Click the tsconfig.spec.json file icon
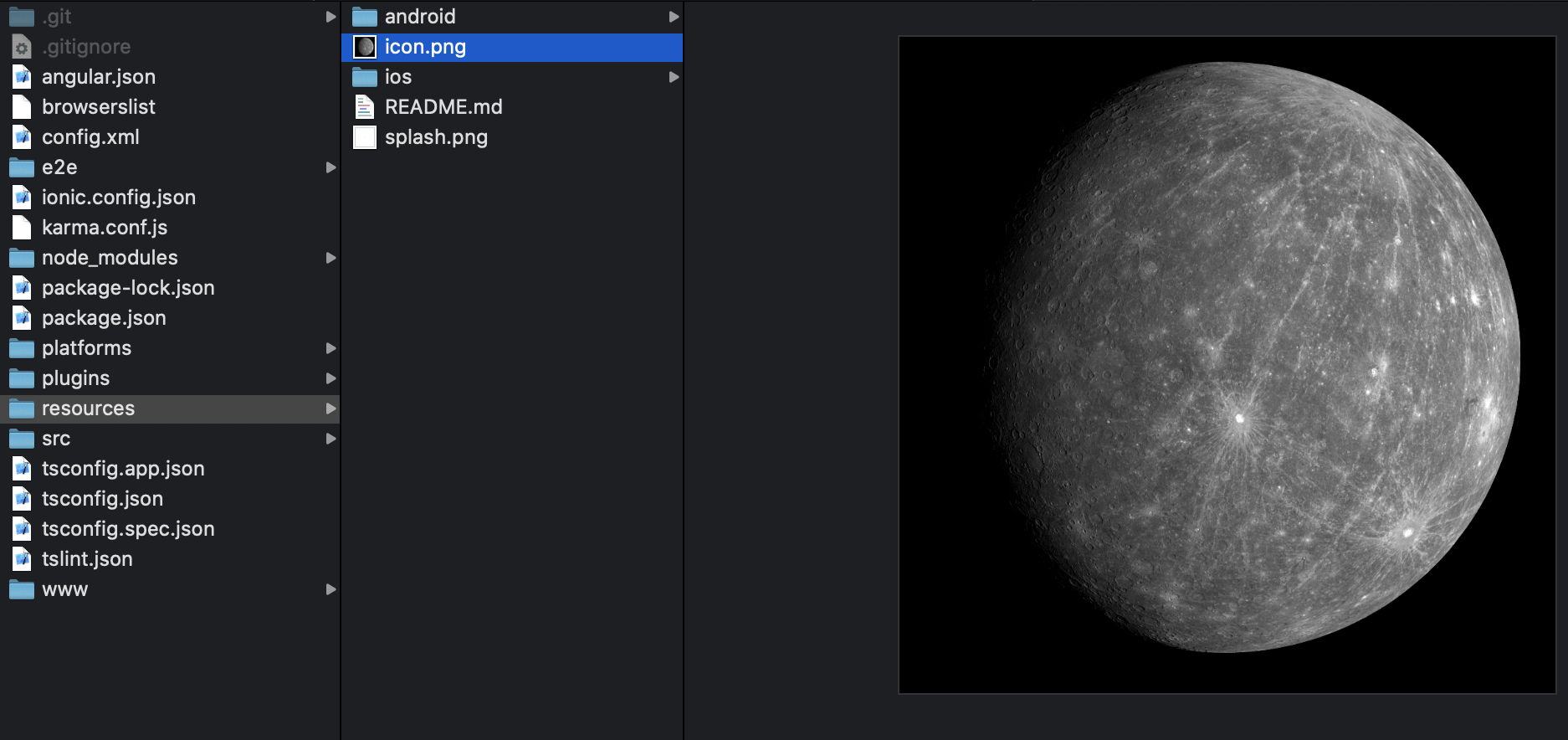This screenshot has height=740, width=1568. 22,529
